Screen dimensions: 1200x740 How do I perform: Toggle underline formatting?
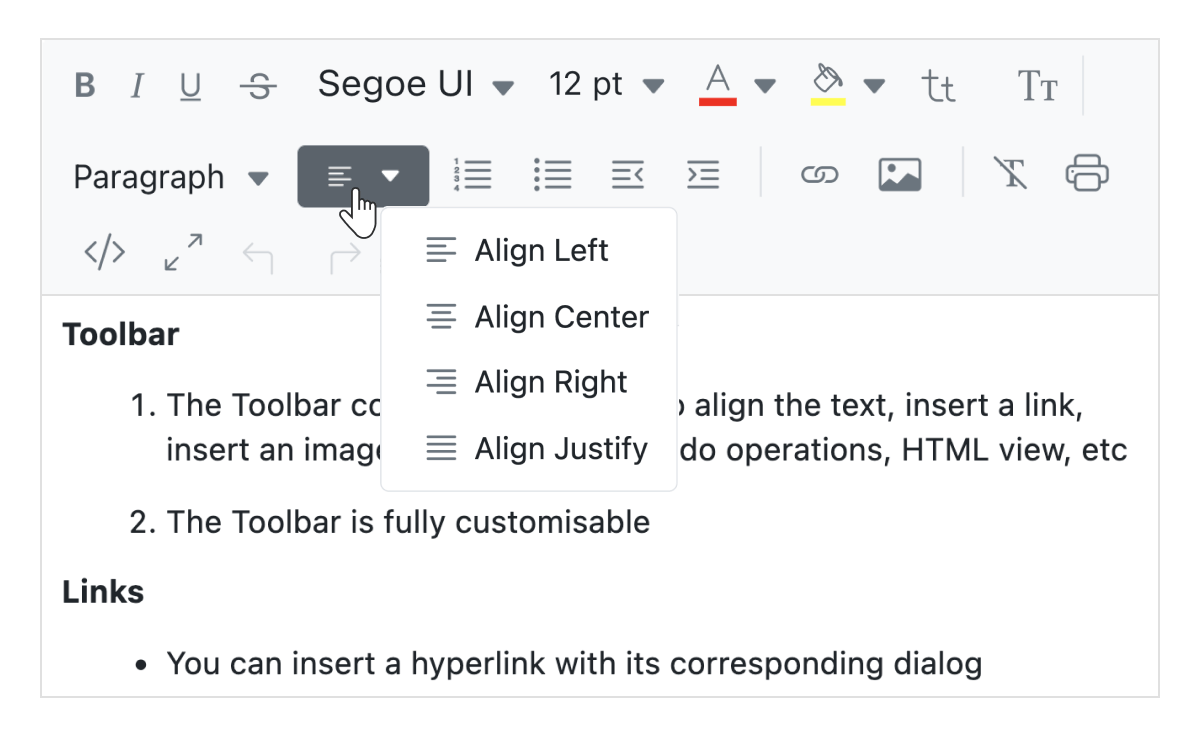(191, 85)
